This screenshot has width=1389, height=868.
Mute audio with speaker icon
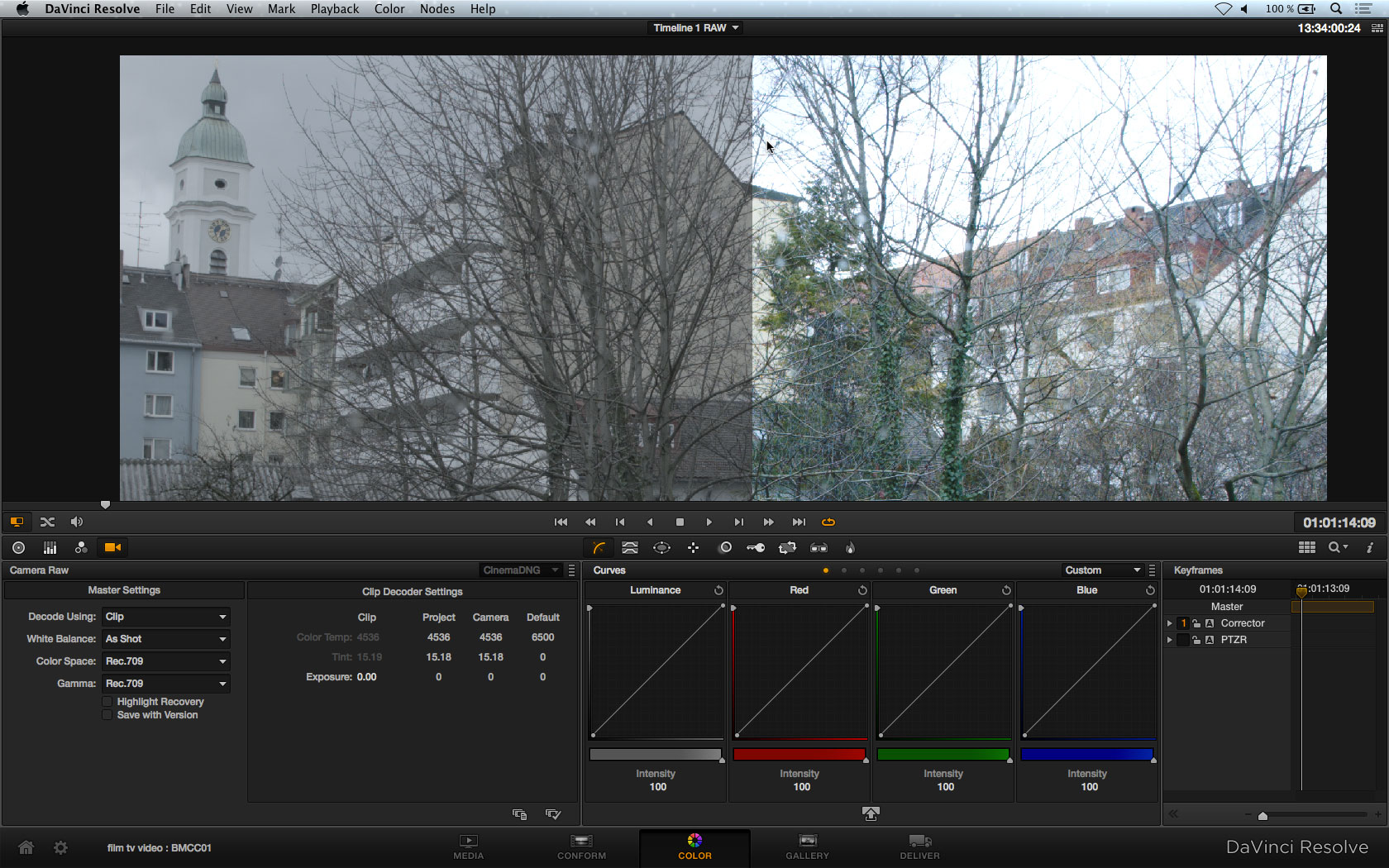[x=77, y=522]
